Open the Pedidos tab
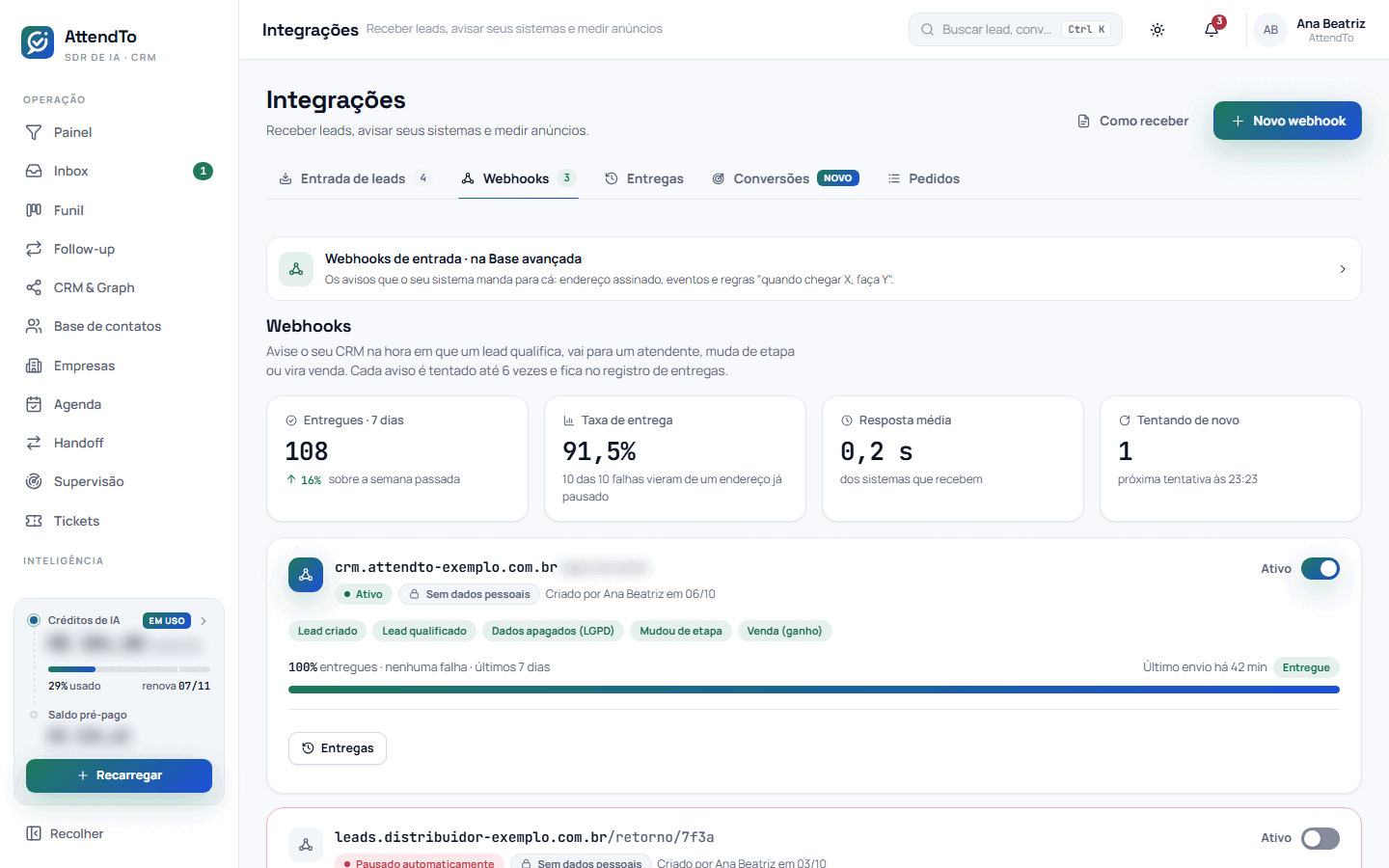 point(923,178)
